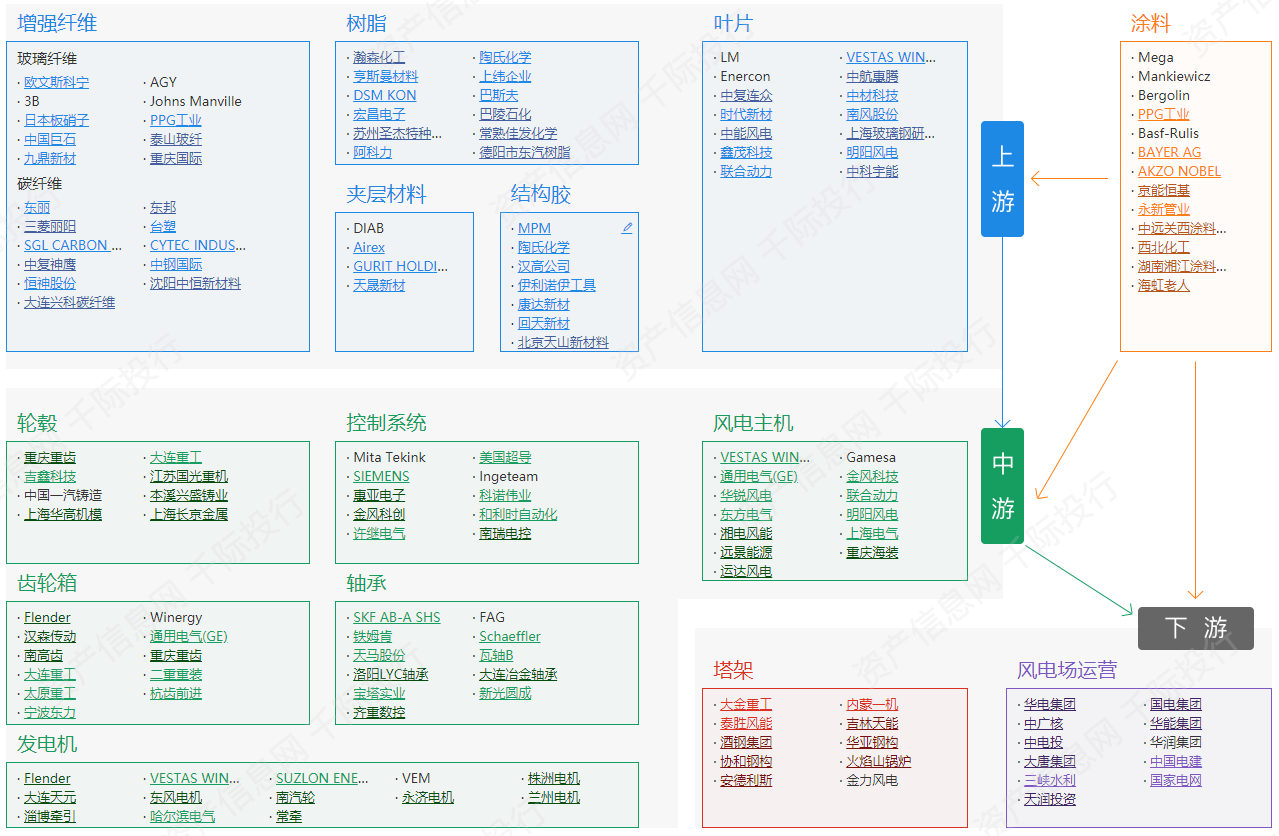Open the 大金重工 link under 塔架
1279x836 pixels.
coord(746,704)
